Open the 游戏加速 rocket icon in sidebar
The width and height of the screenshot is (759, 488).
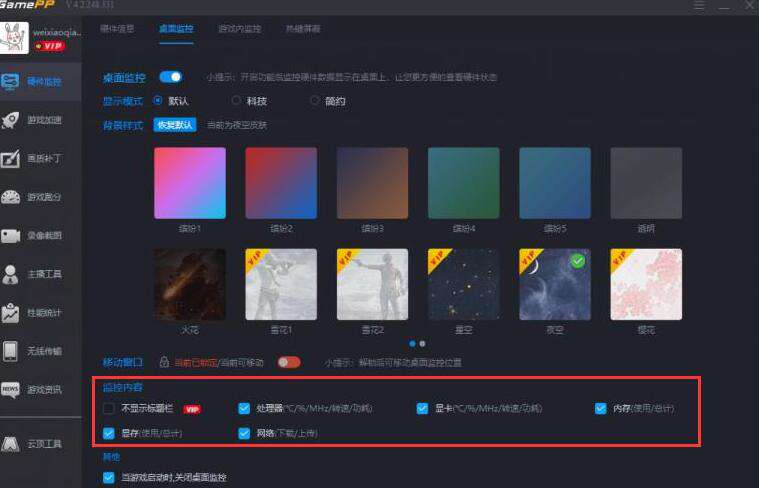[x=10, y=120]
